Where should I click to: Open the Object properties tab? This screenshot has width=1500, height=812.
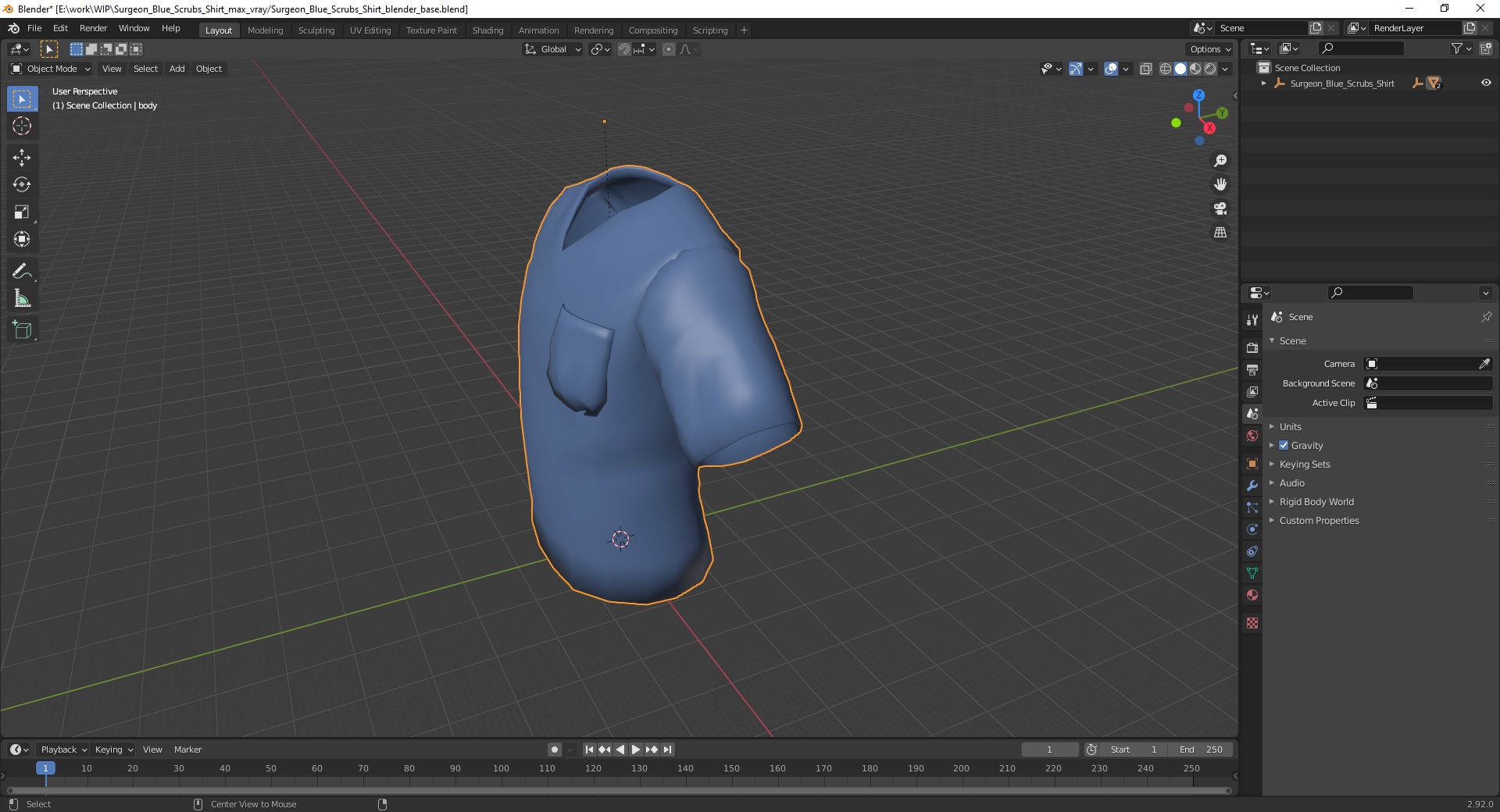click(x=1252, y=464)
